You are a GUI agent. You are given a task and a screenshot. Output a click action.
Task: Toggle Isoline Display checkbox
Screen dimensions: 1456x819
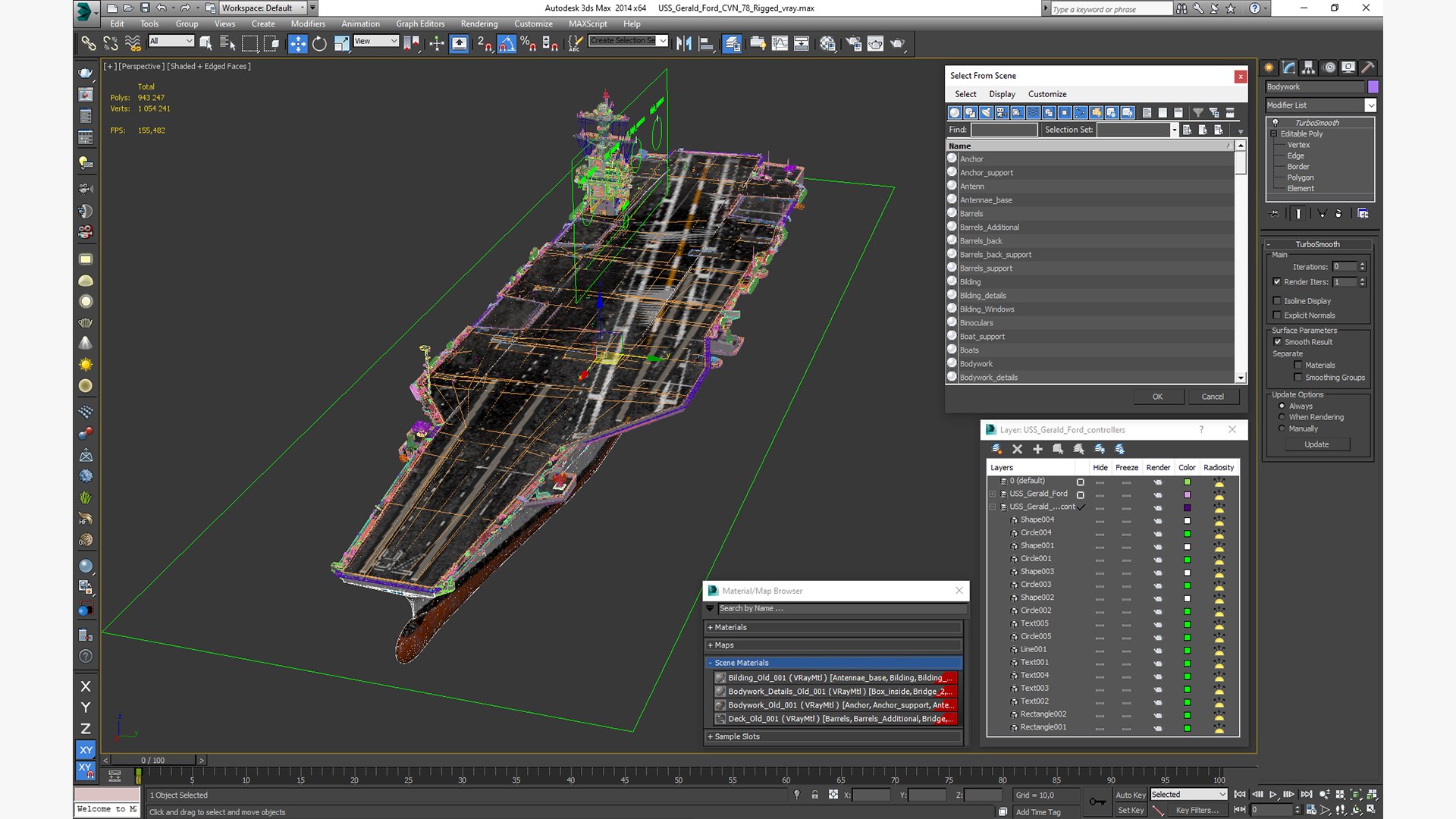[x=1277, y=301]
